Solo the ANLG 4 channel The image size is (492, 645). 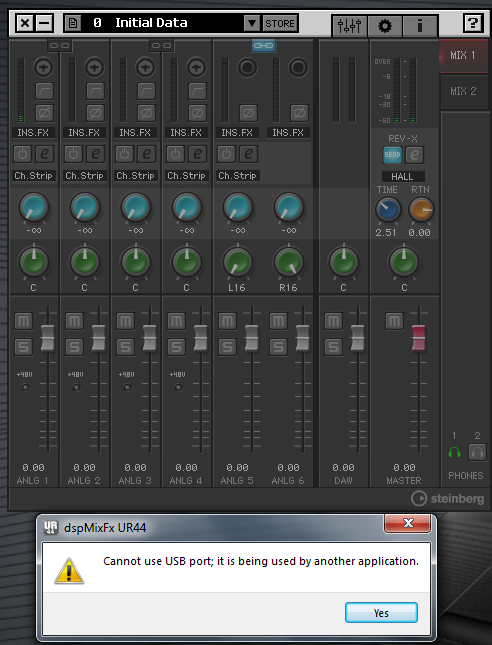[176, 347]
